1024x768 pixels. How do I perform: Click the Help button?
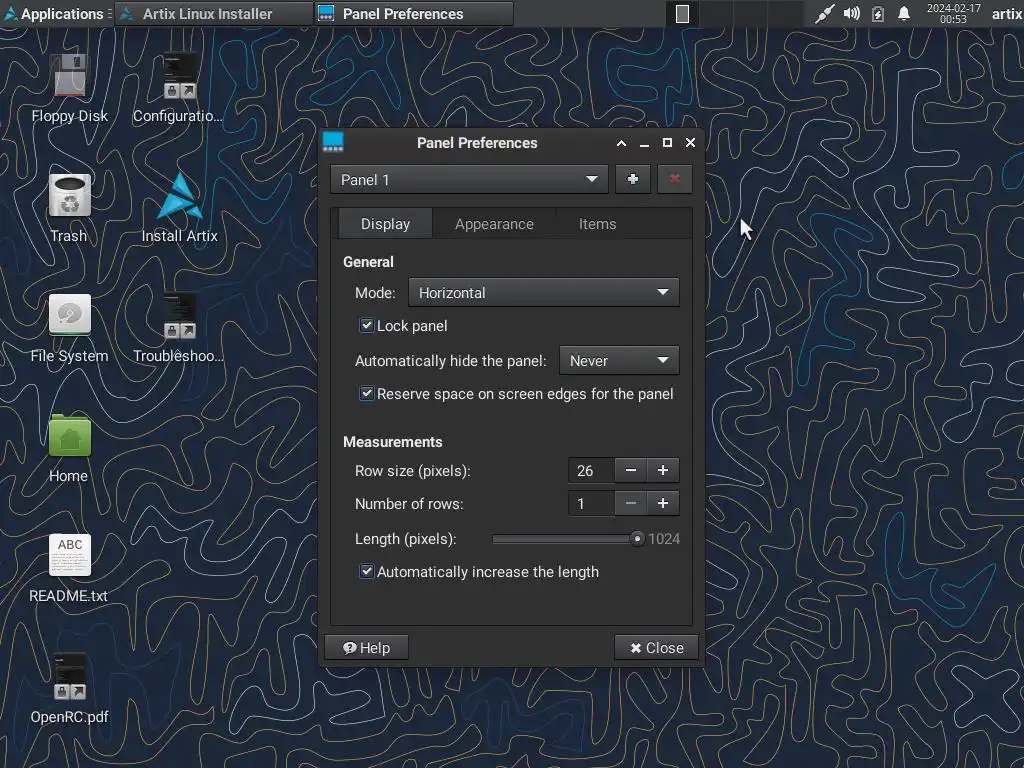(x=366, y=648)
